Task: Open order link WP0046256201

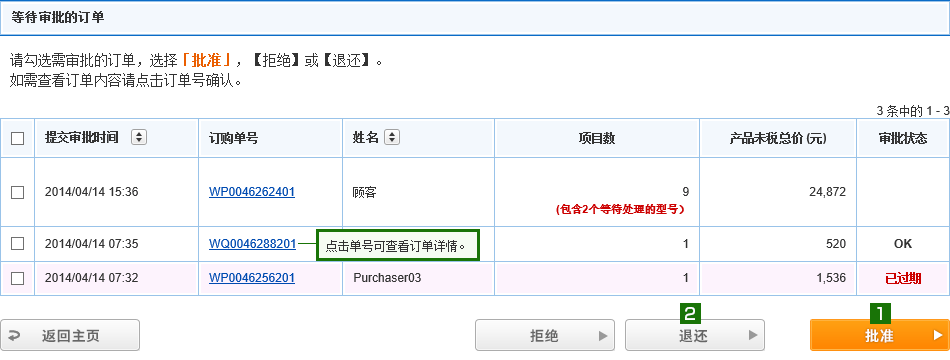Action: 252,278
